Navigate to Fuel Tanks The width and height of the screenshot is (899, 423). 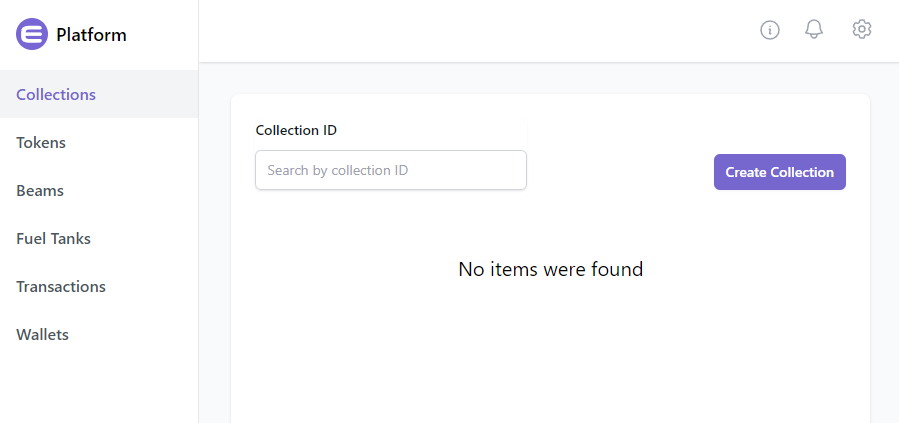pyautogui.click(x=54, y=239)
